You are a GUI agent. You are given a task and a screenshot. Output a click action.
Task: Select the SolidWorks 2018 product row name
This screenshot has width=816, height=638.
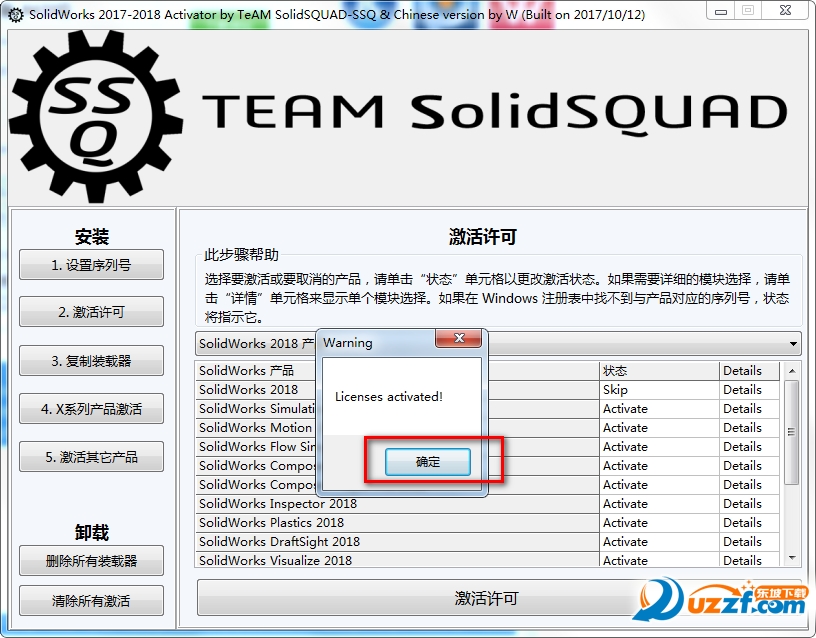click(x=248, y=389)
